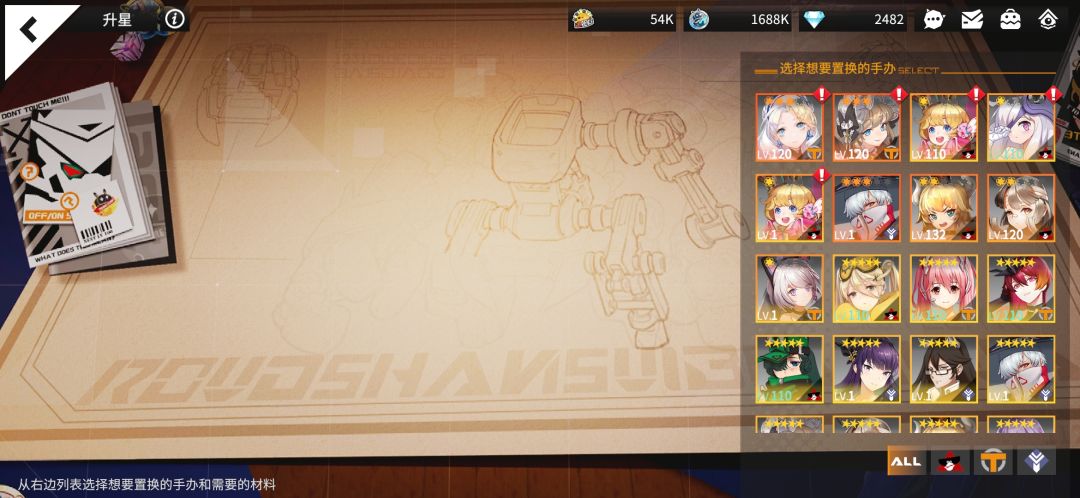Select the purple-haired five-star figure Lv.1
The height and width of the screenshot is (498, 1080).
(866, 369)
